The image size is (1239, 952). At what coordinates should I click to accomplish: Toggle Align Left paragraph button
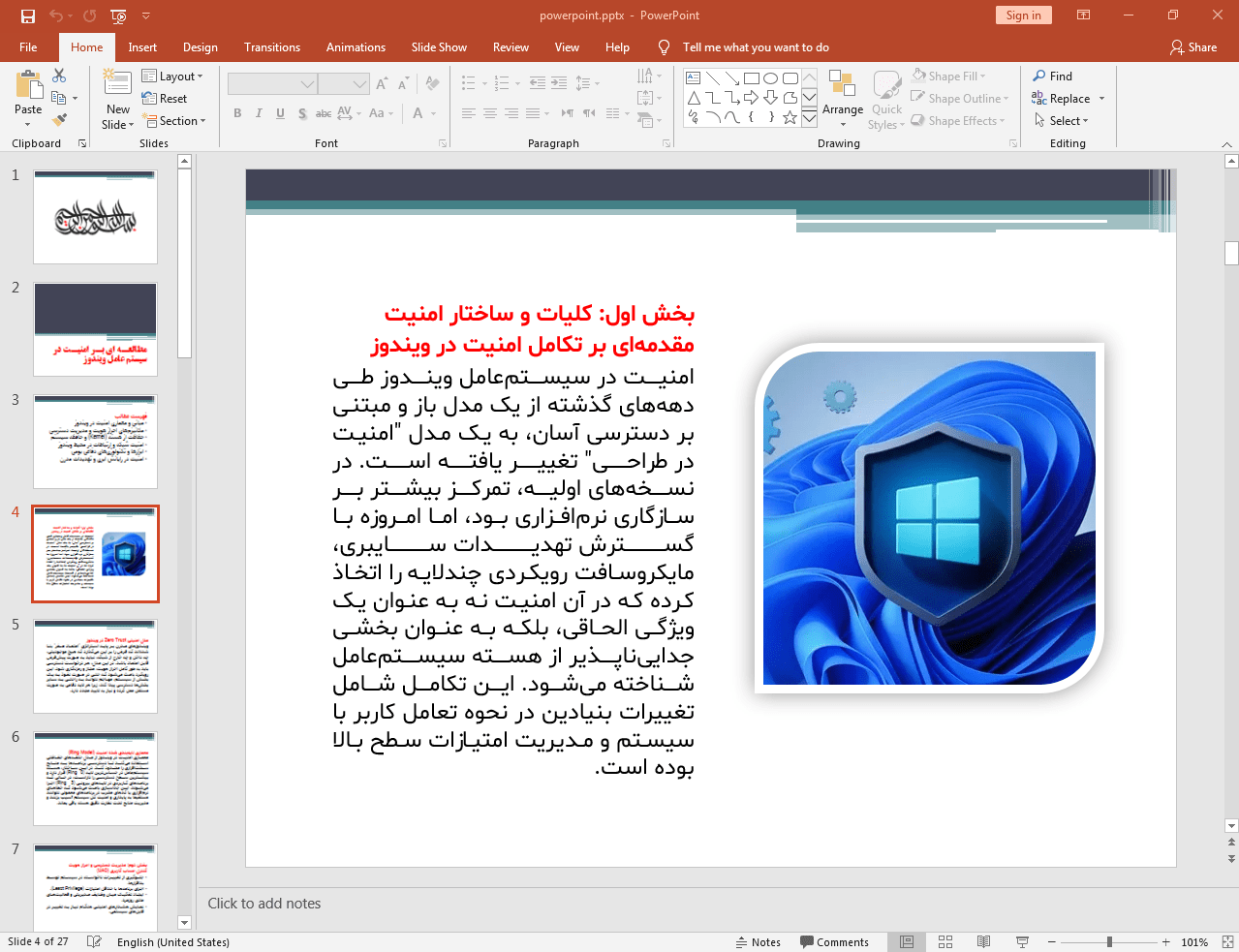pos(468,113)
